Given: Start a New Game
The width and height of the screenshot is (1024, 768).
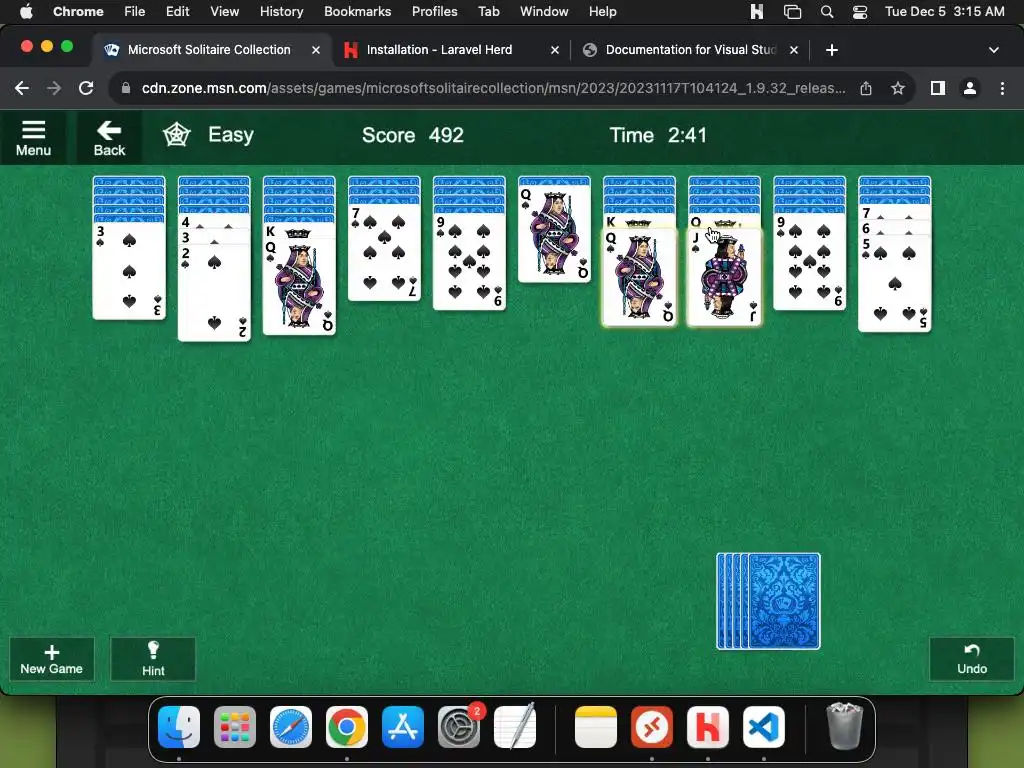Looking at the screenshot, I should pos(52,659).
